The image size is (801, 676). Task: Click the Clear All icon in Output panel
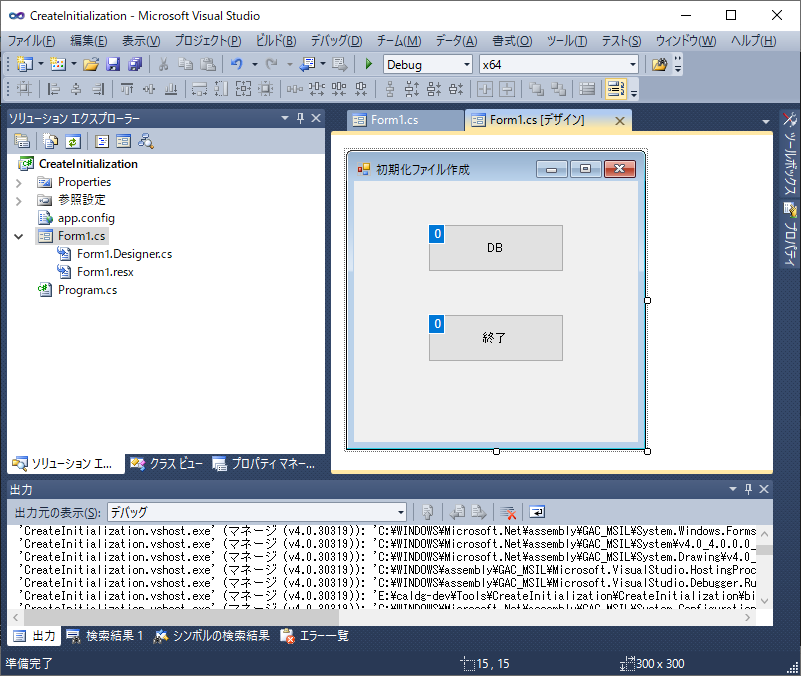508,512
